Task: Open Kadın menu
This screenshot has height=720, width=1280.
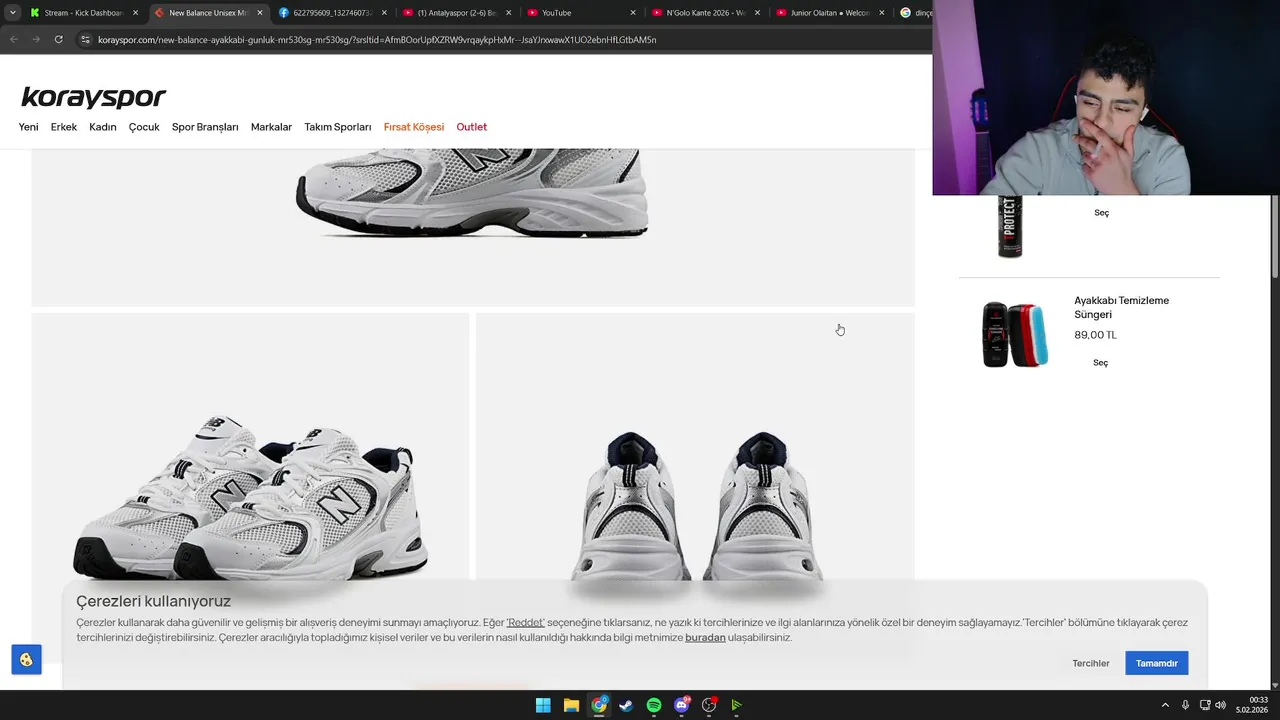Action: [x=103, y=127]
